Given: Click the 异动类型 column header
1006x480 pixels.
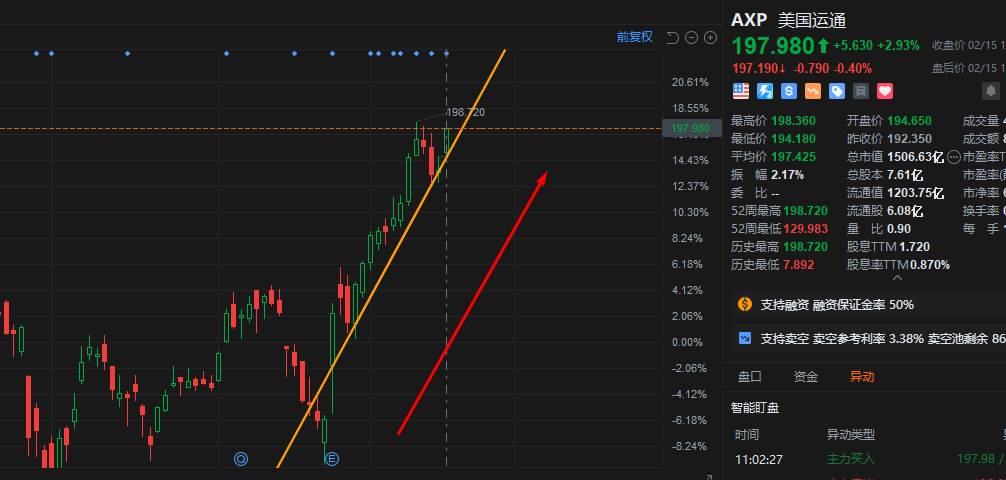Looking at the screenshot, I should click(x=851, y=435).
